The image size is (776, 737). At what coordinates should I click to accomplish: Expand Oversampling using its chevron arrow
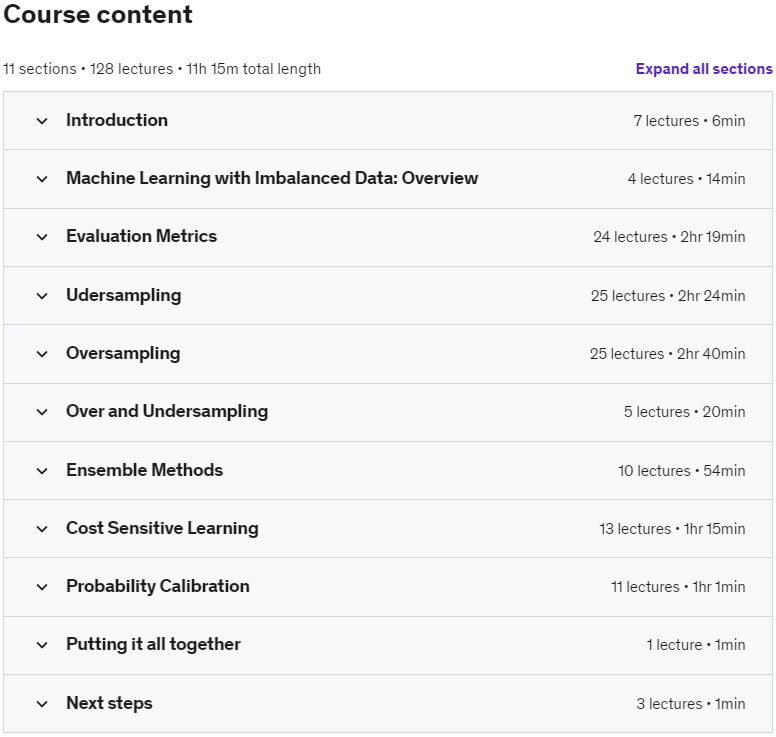42,354
